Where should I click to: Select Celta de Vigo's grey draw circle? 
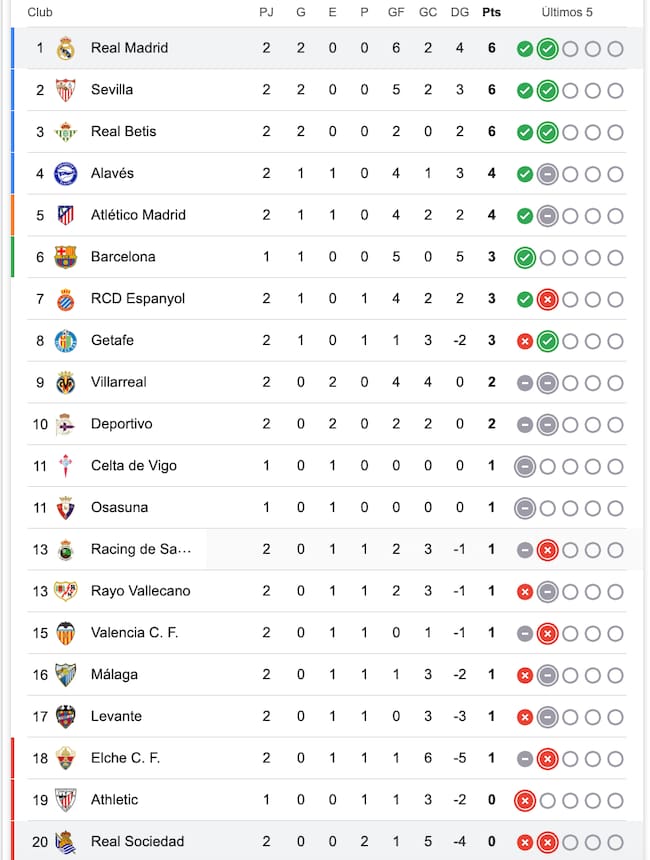(x=524, y=467)
